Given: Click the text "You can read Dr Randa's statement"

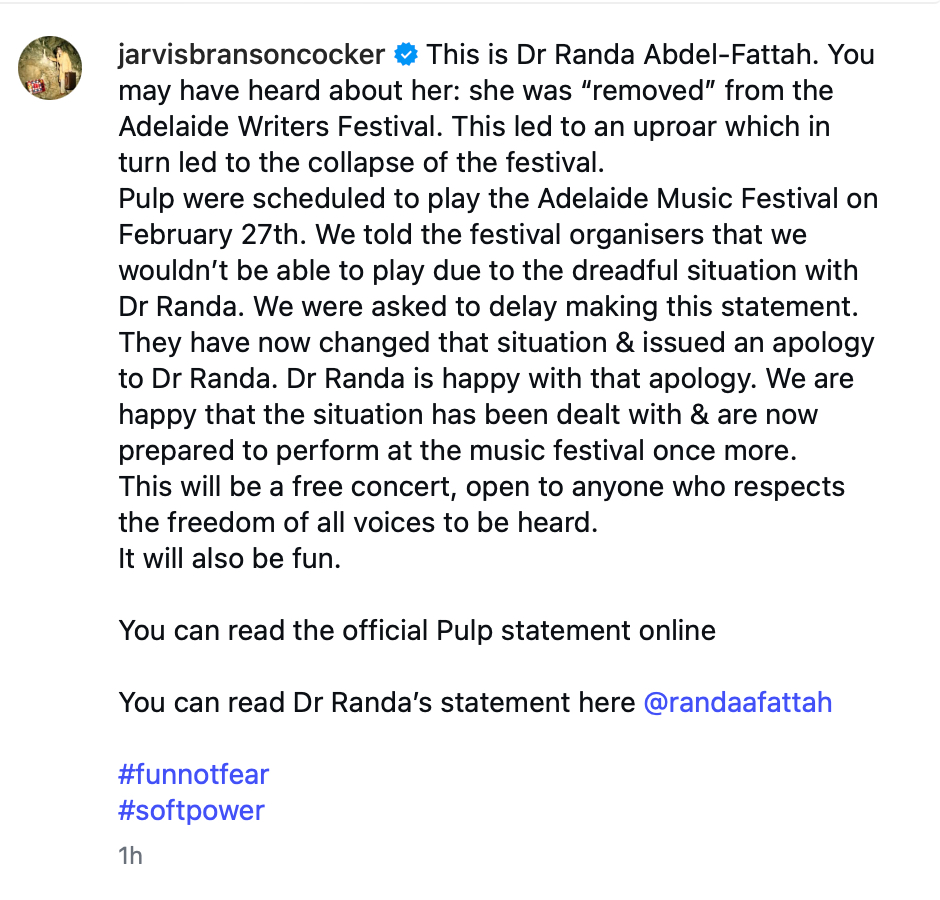Looking at the screenshot, I should point(376,702).
